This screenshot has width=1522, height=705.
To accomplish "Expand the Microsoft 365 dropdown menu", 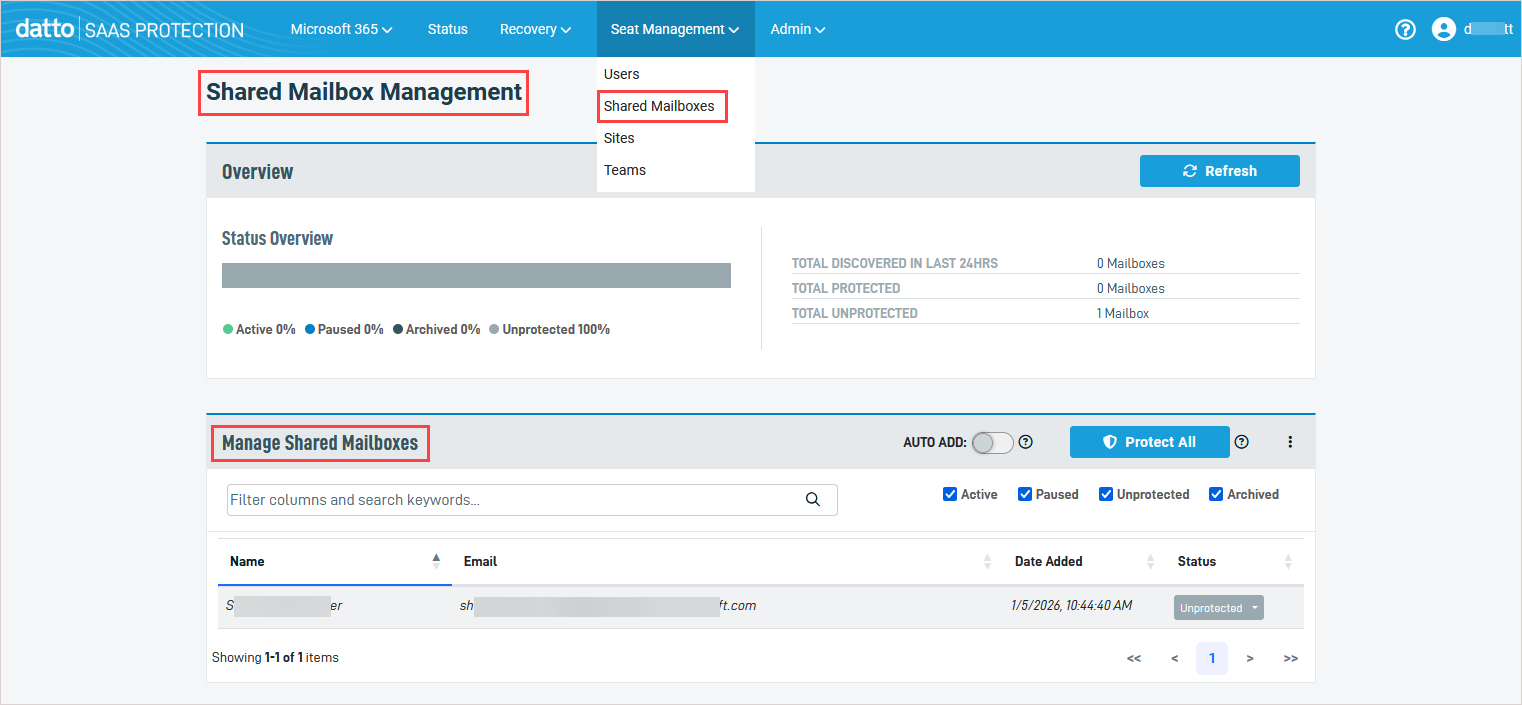I will click(x=341, y=29).
